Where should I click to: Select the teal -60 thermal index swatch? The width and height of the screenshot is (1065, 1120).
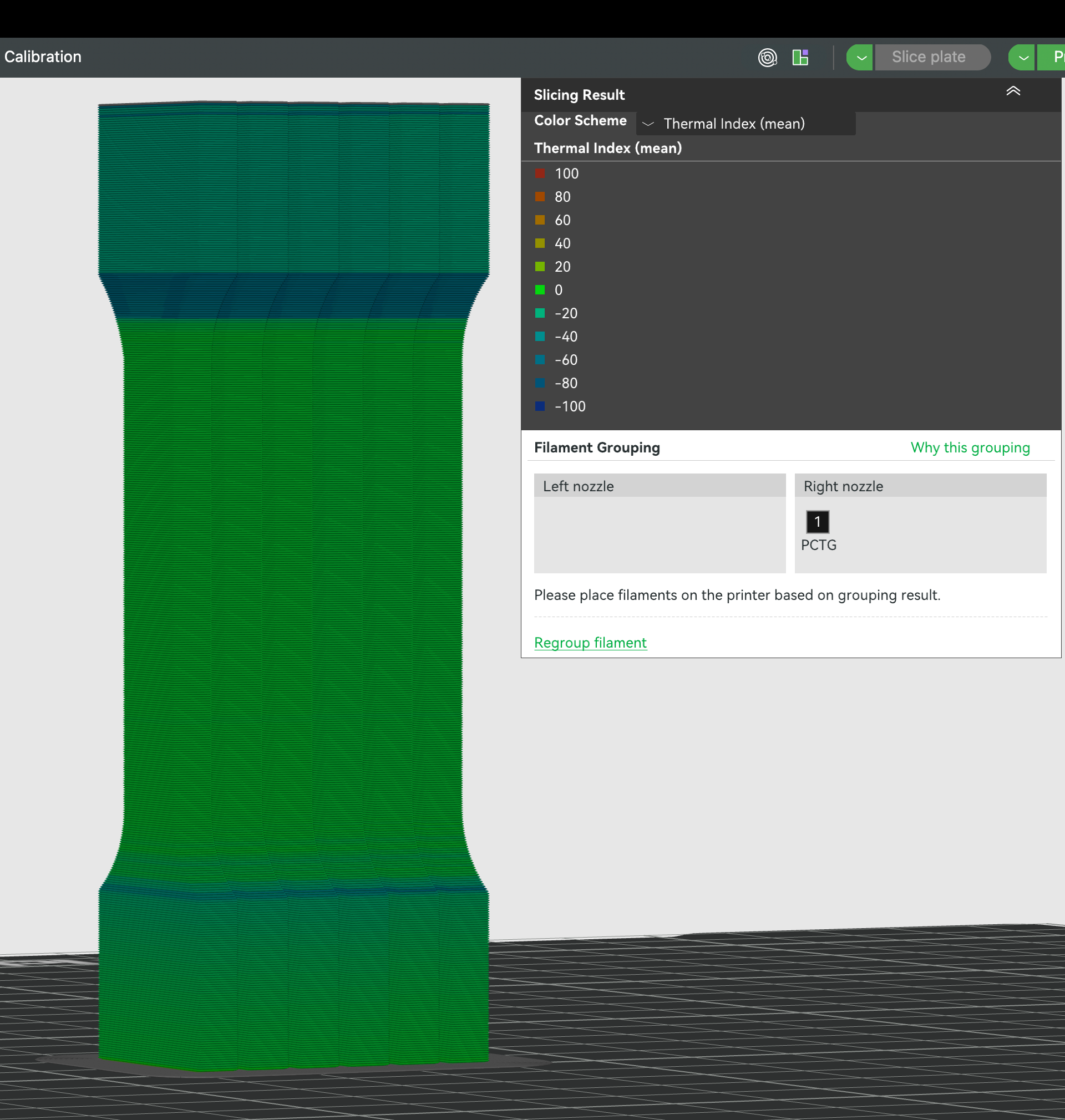click(539, 360)
